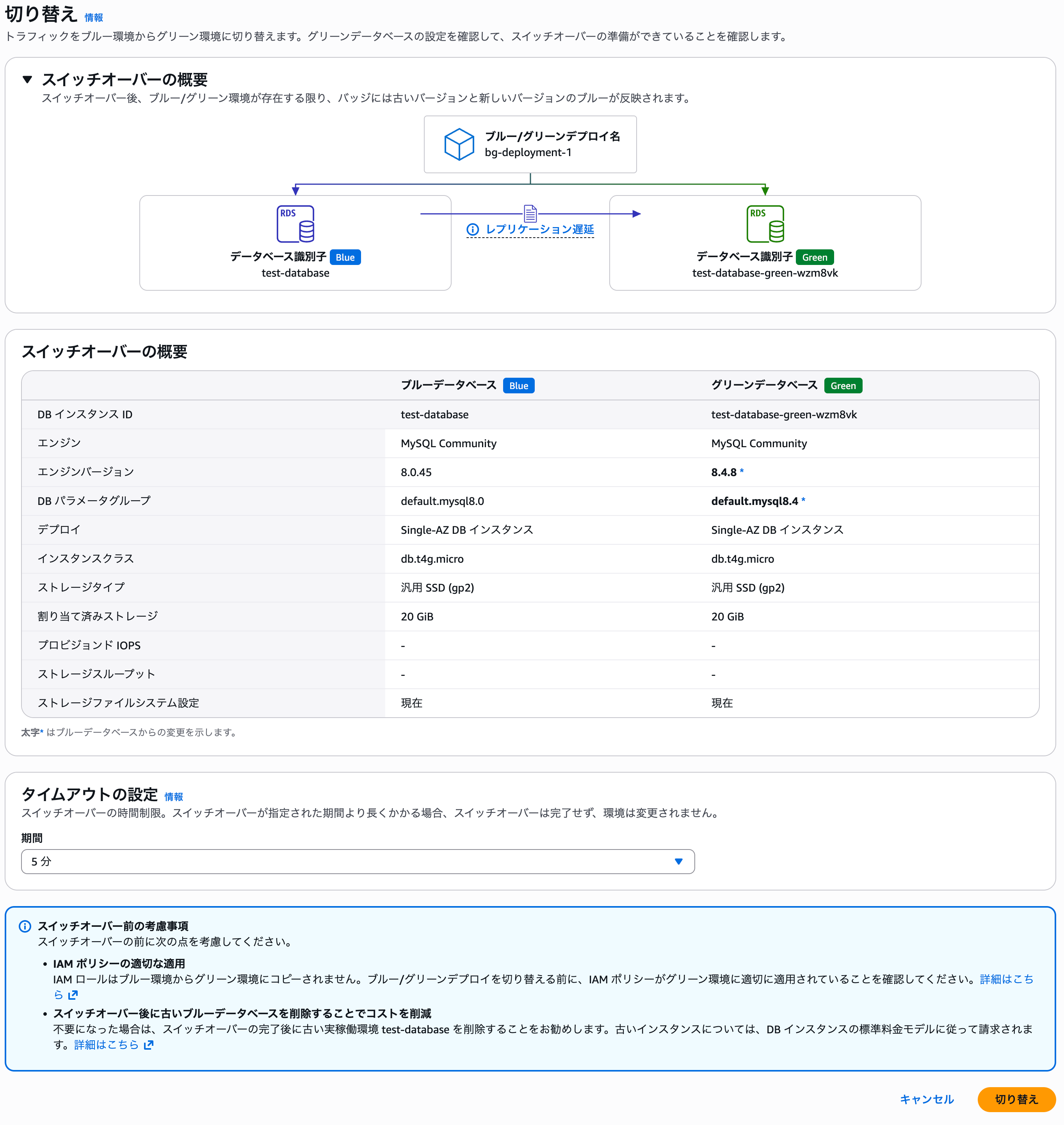Click the dropdown arrow in 5 分 field

678,861
